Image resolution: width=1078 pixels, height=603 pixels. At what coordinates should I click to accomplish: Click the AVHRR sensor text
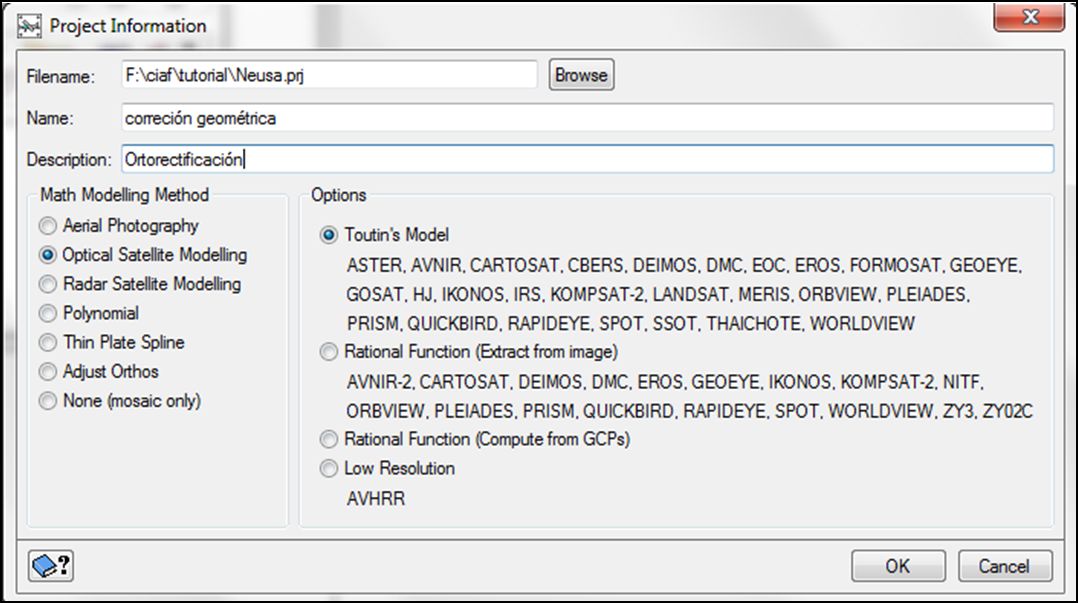375,498
